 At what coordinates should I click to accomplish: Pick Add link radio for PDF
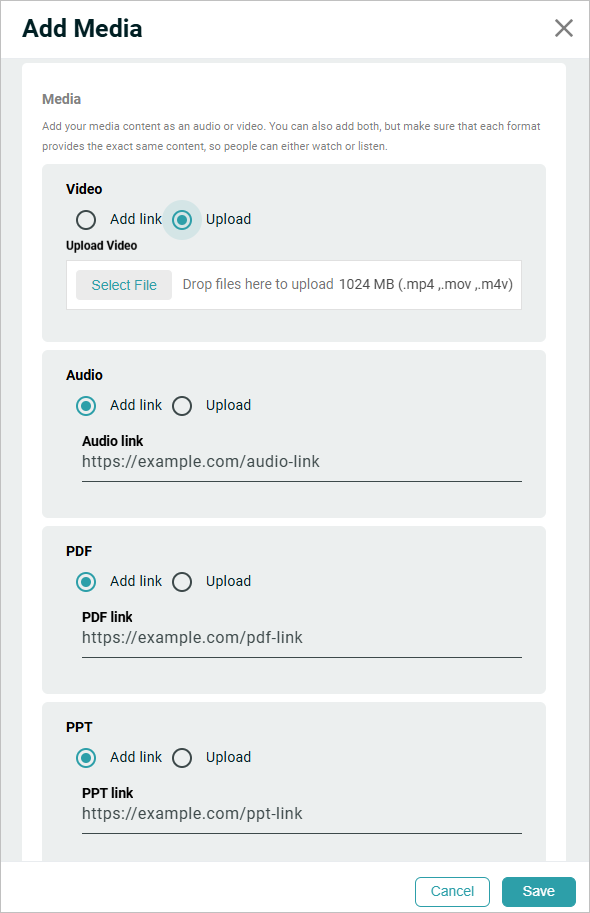86,582
